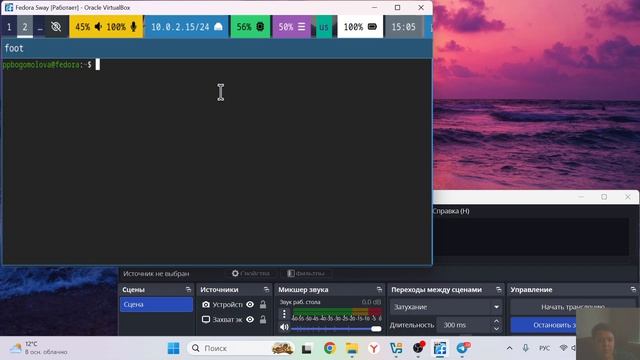Image resolution: width=640 pixels, height=360 pixels.
Task: Toggle lock on Устройство source
Action: (x=263, y=304)
